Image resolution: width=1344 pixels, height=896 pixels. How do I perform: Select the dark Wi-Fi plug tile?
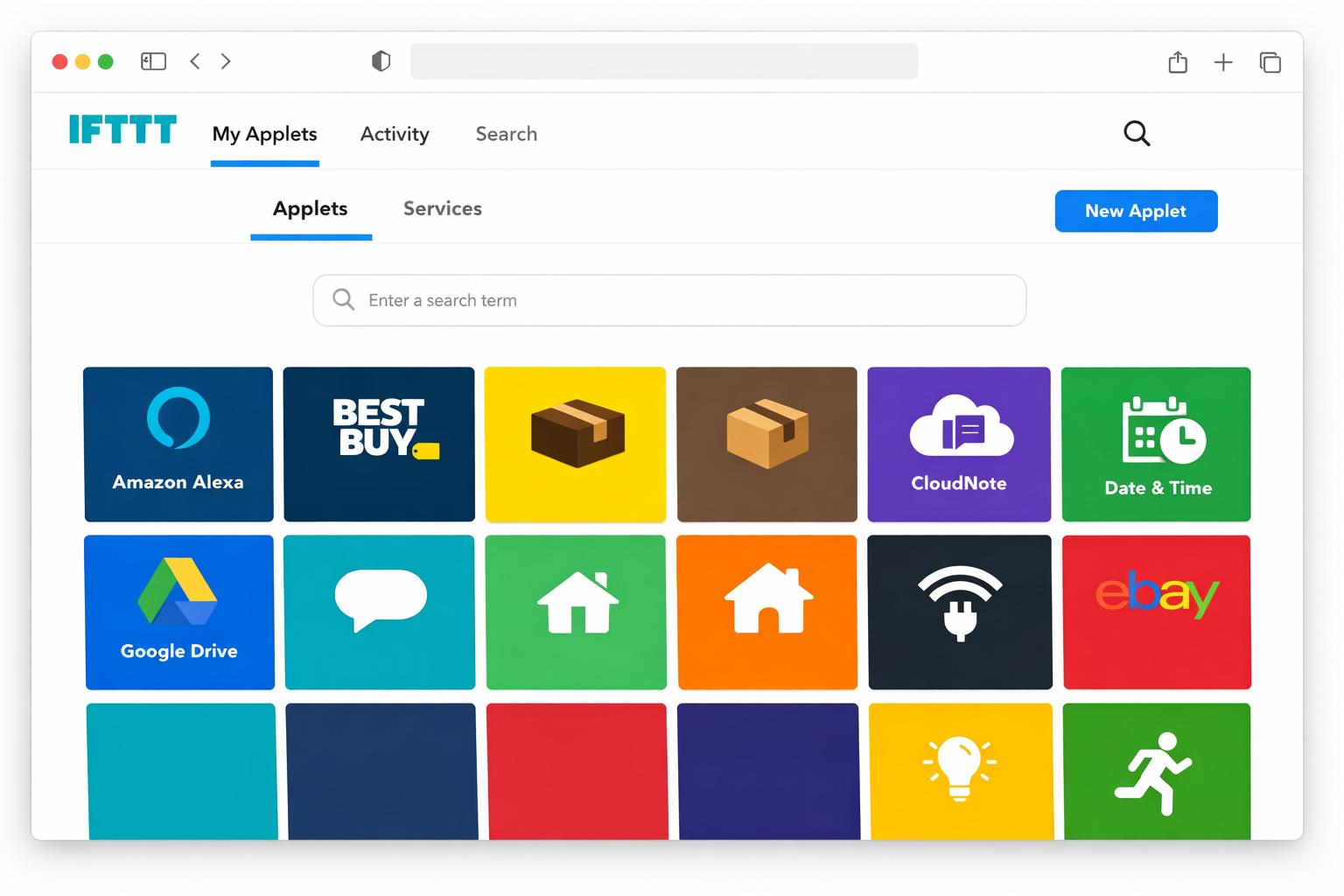(960, 612)
